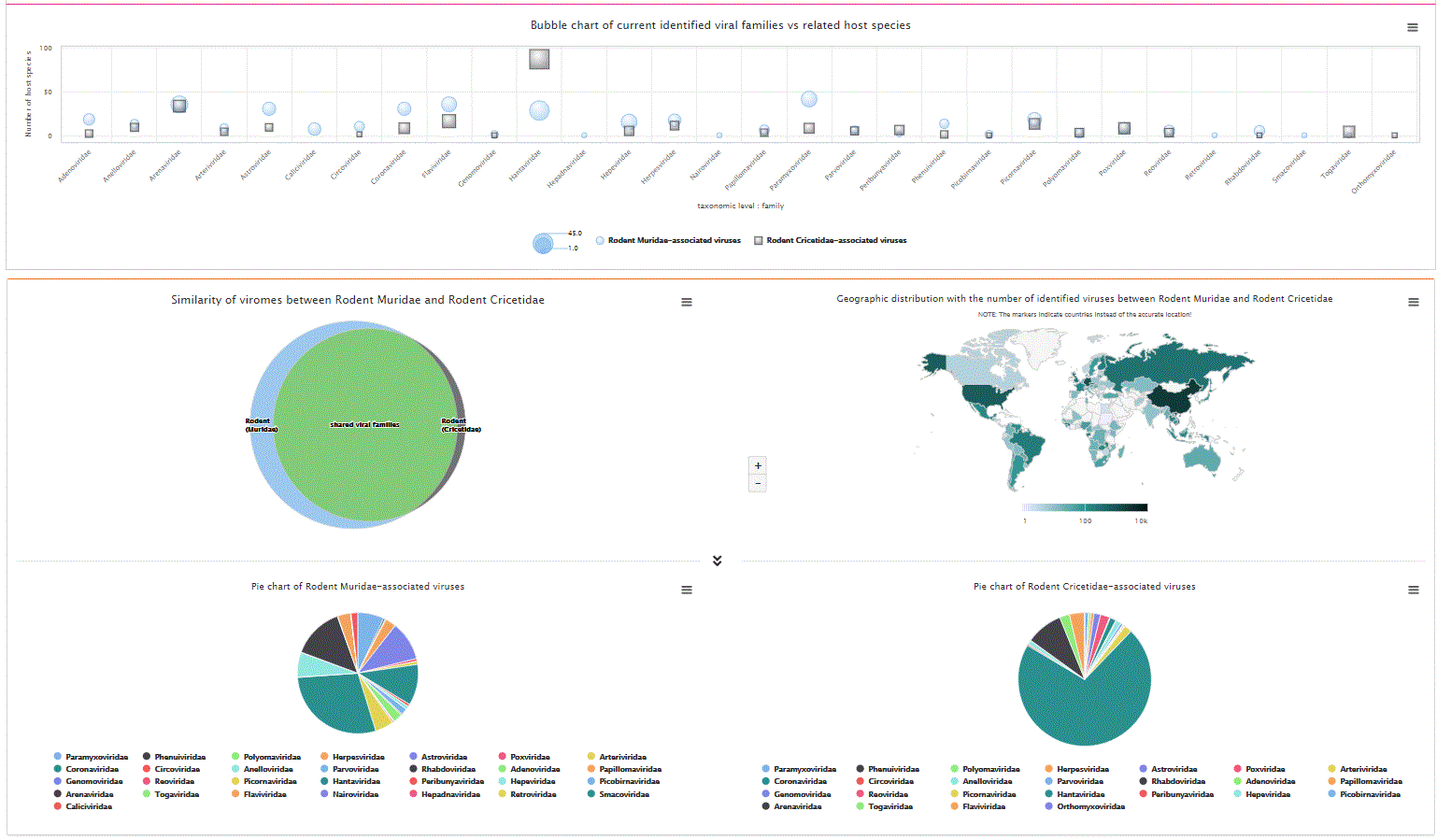Open the Muridae pie chart hamburger menu
This screenshot has width=1437, height=840.
click(687, 590)
